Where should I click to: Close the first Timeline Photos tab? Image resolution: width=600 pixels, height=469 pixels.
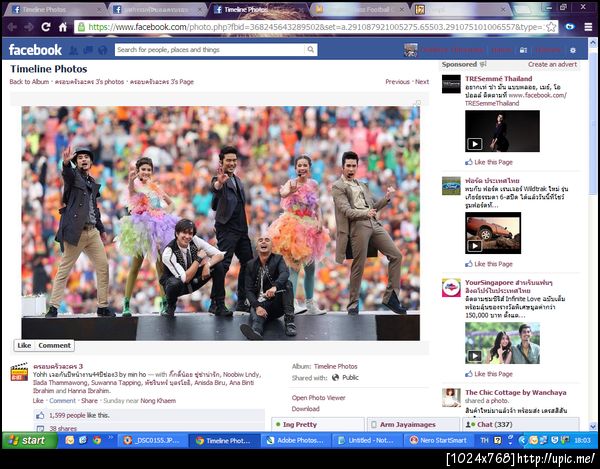pos(99,10)
